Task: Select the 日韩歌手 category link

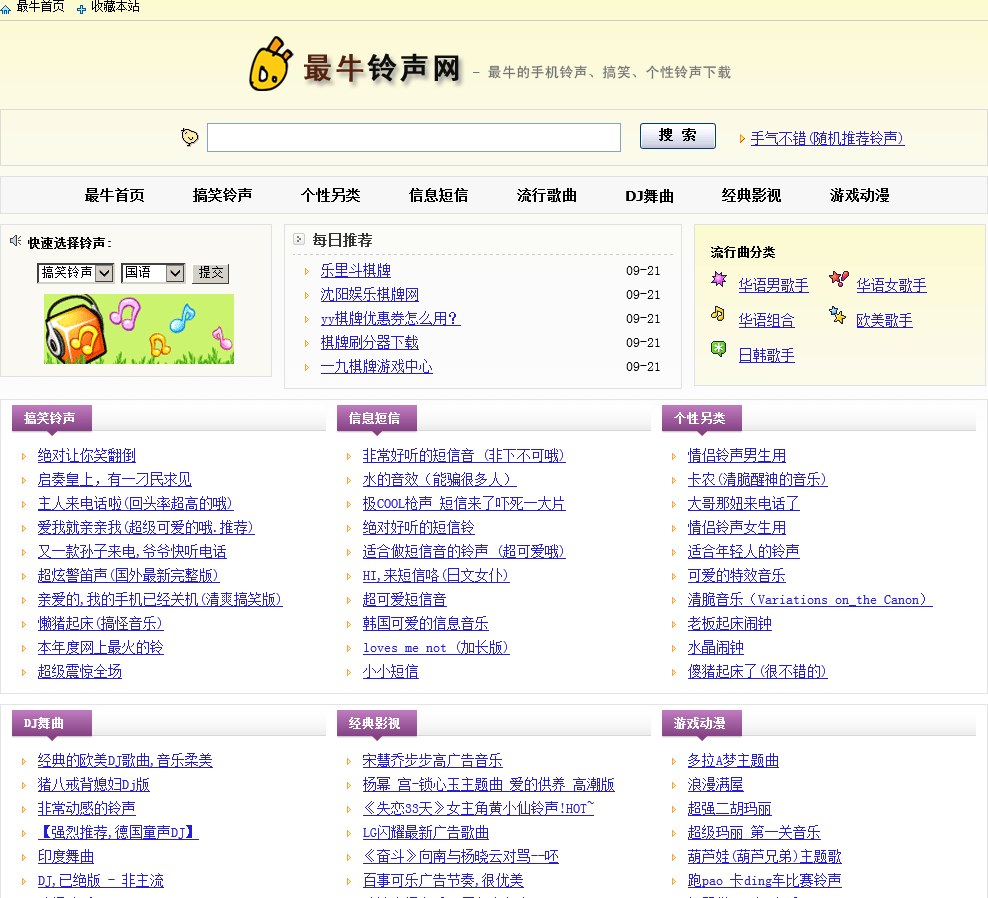Action: (766, 355)
